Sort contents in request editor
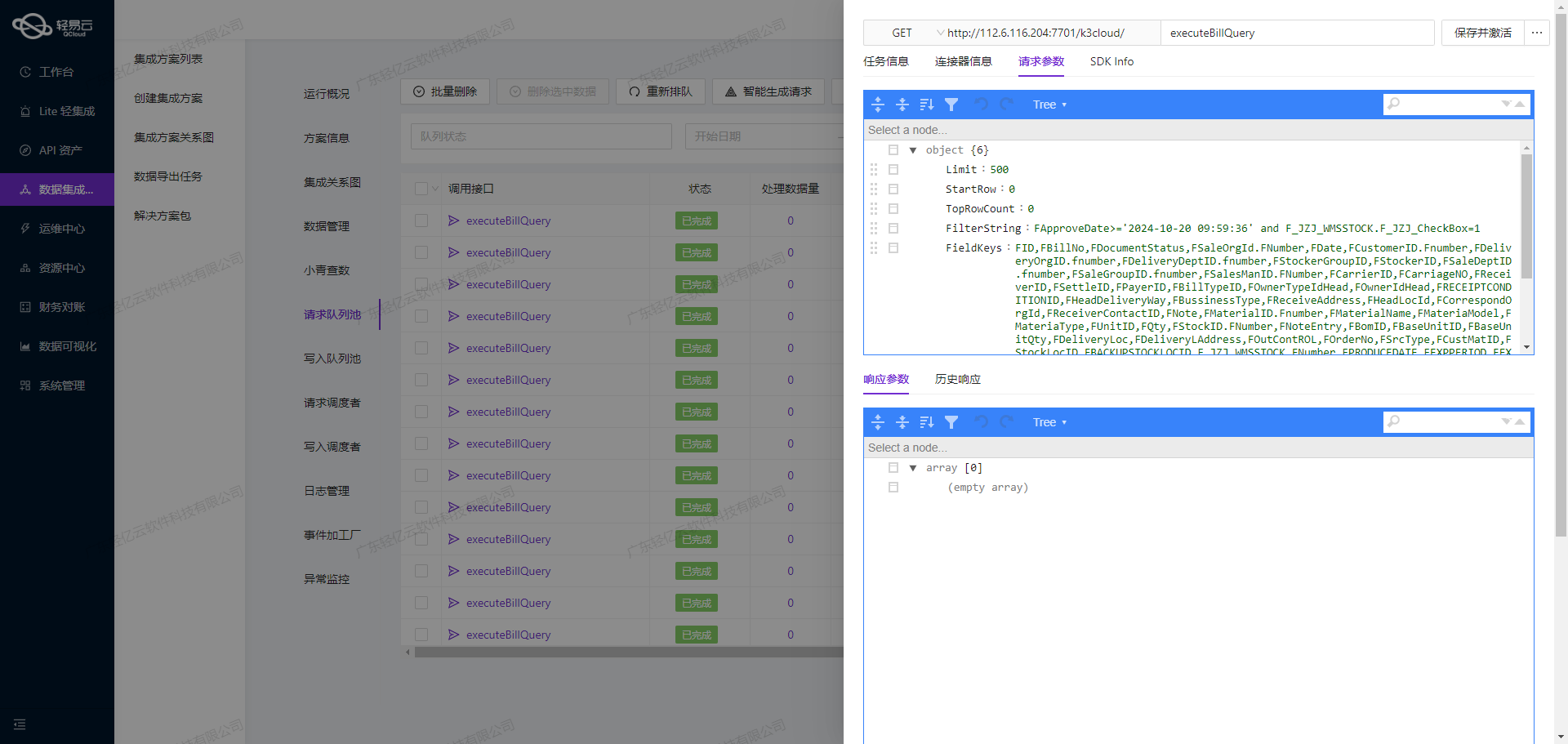This screenshot has height=744, width=1568. pos(927,105)
